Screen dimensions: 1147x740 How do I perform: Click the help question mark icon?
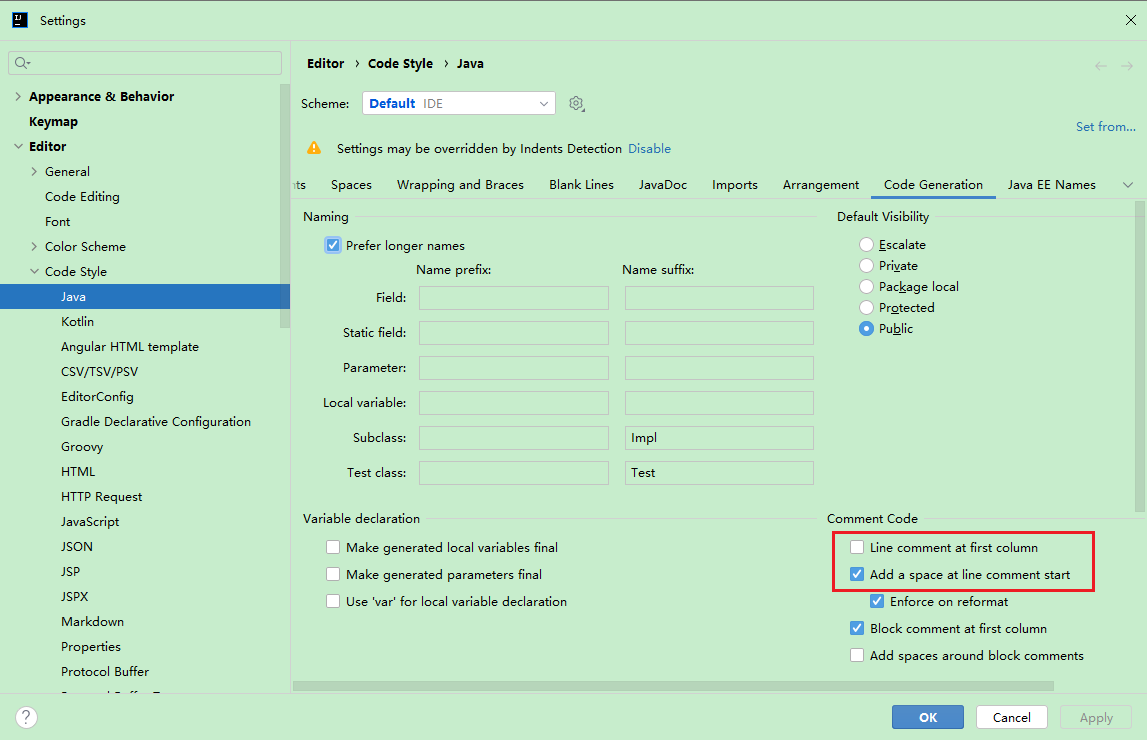tap(27, 717)
